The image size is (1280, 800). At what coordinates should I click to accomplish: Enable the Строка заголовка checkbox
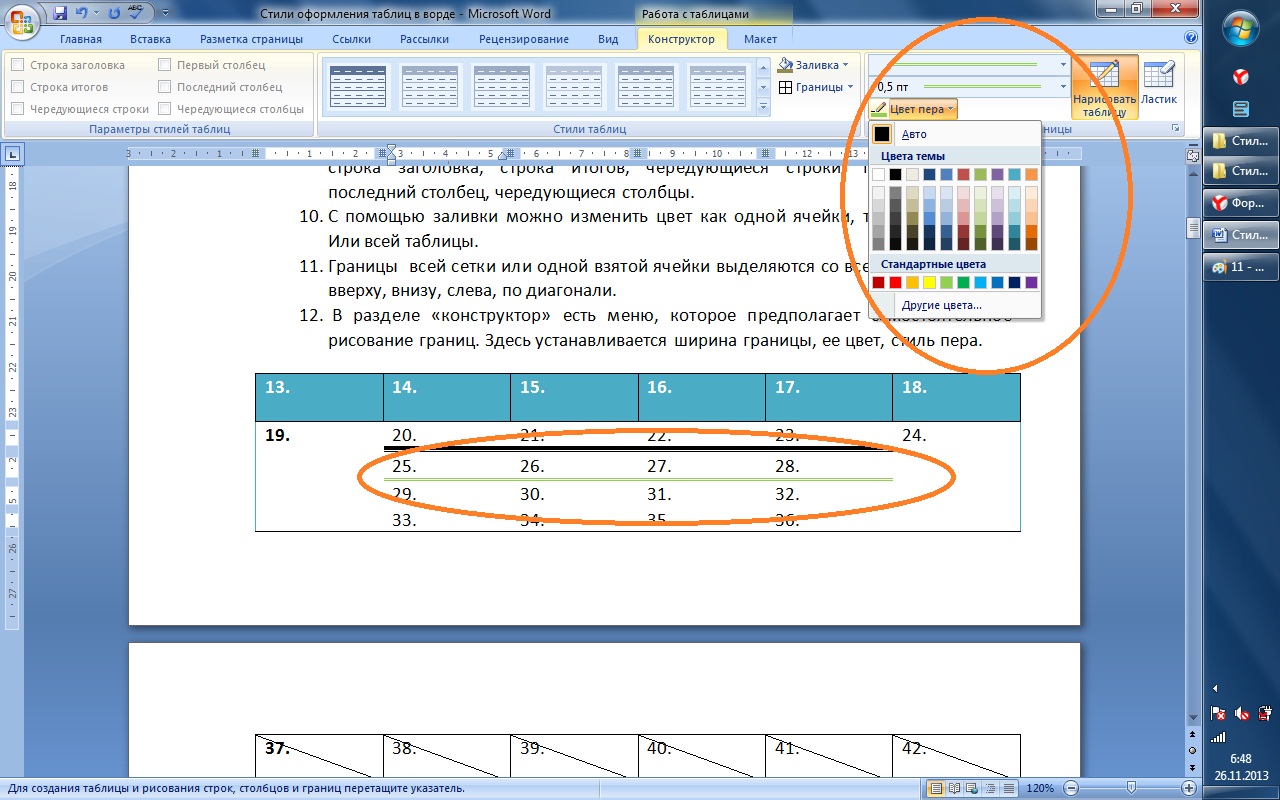click(17, 65)
